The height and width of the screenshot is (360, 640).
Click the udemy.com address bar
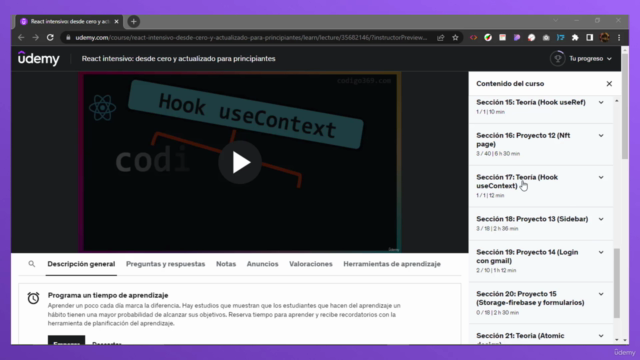pos(251,38)
